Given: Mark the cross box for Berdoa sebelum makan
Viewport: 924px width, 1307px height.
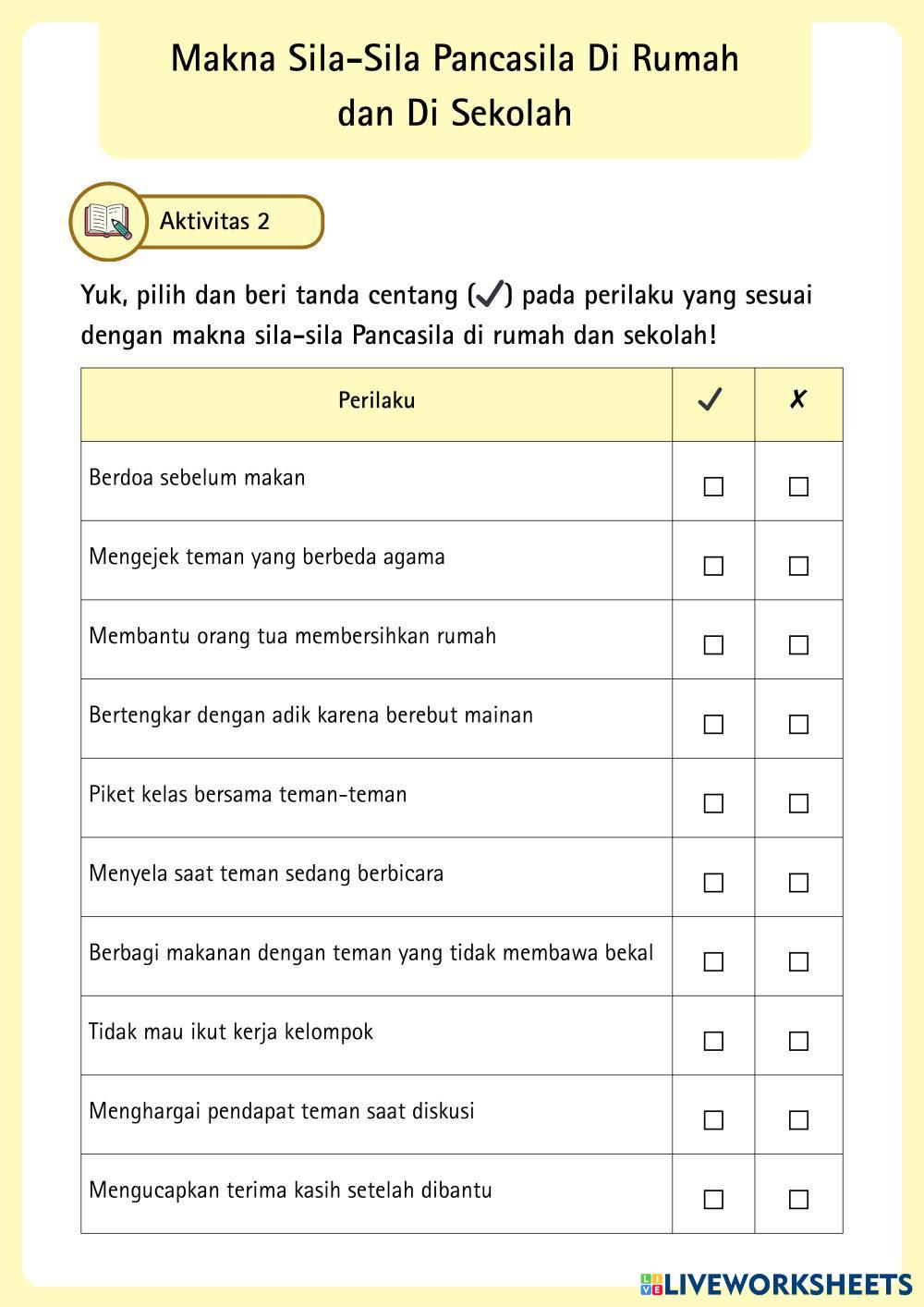Looking at the screenshot, I should point(798,486).
